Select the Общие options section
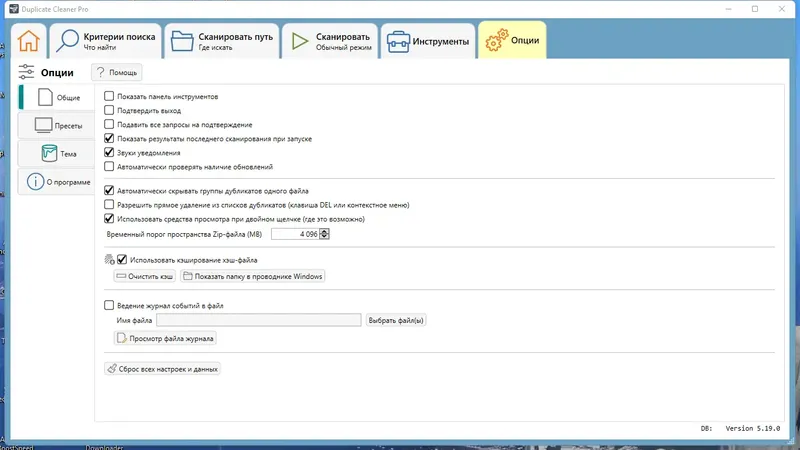 click(x=57, y=97)
